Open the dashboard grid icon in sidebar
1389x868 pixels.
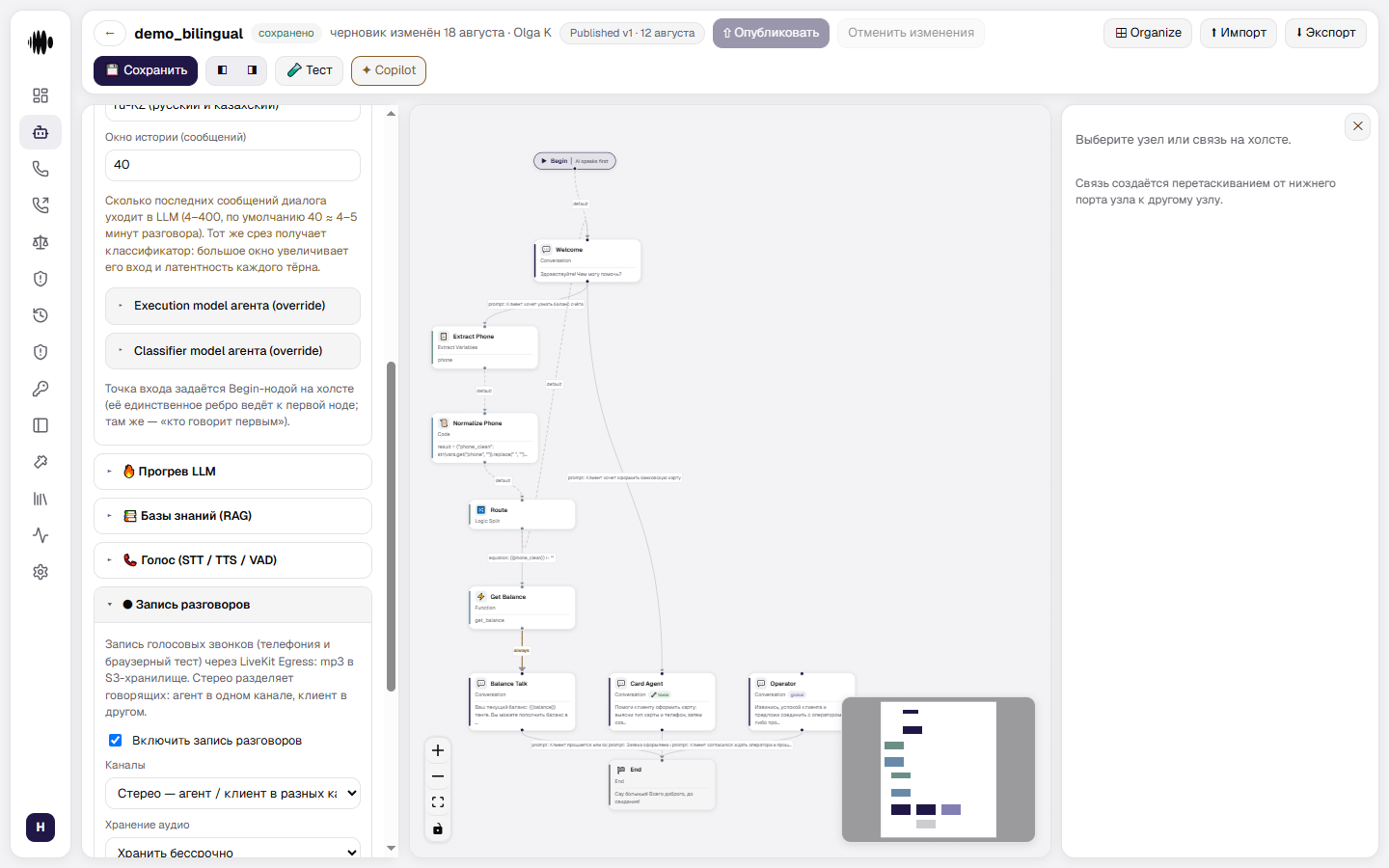[41, 95]
